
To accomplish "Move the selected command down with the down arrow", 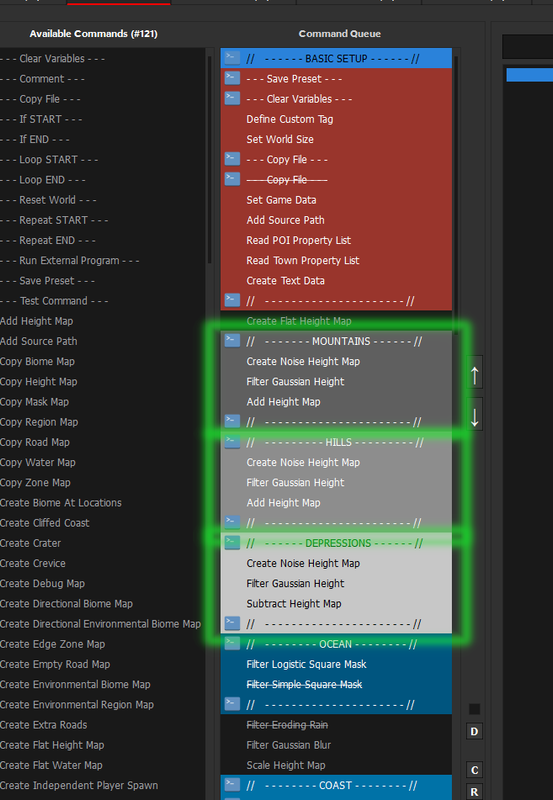I will tap(474, 416).
